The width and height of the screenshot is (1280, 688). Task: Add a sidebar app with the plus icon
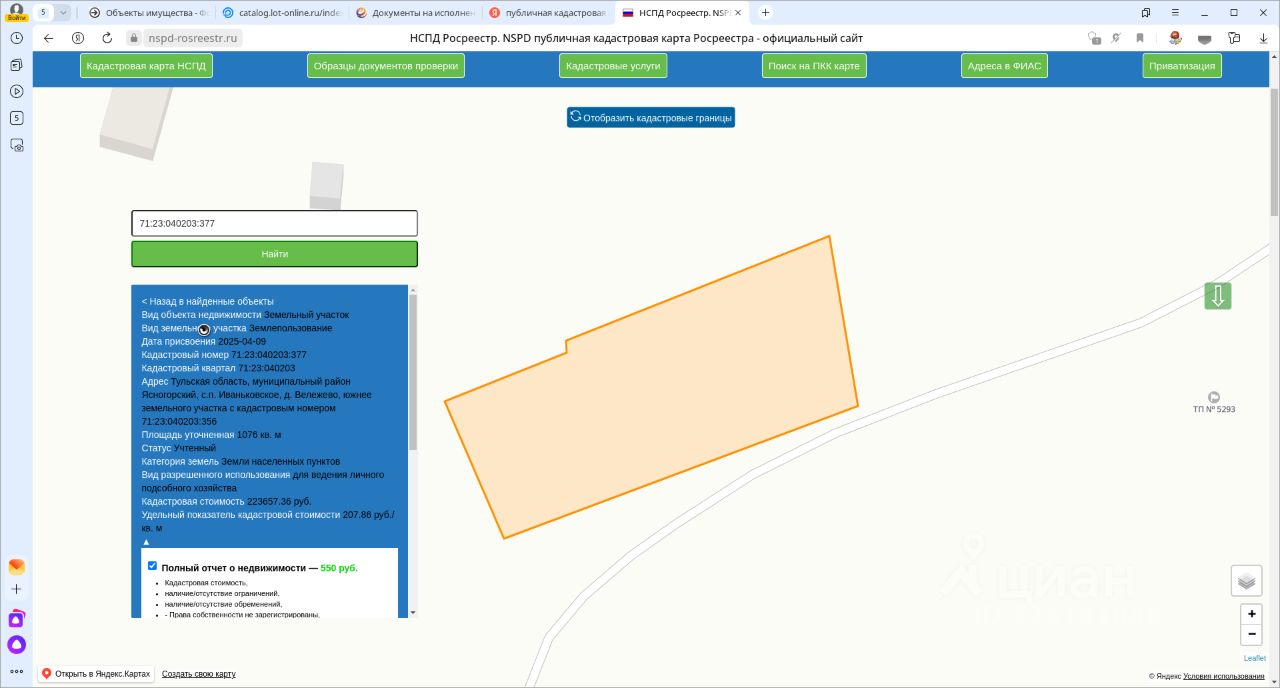pyautogui.click(x=16, y=590)
